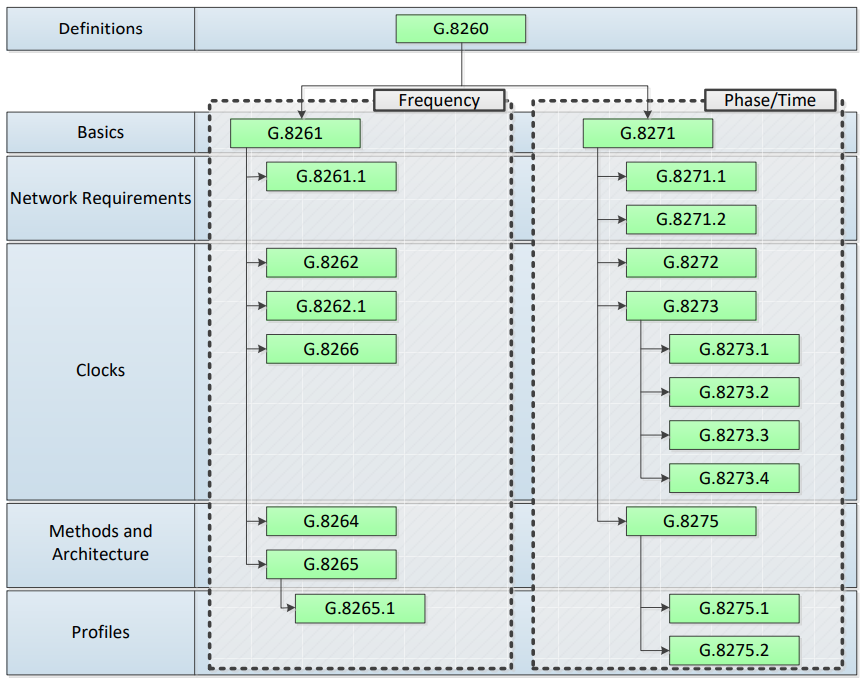Image resolution: width=863 pixels, height=681 pixels.
Task: Open the G.8273.4 node
Action: click(733, 478)
